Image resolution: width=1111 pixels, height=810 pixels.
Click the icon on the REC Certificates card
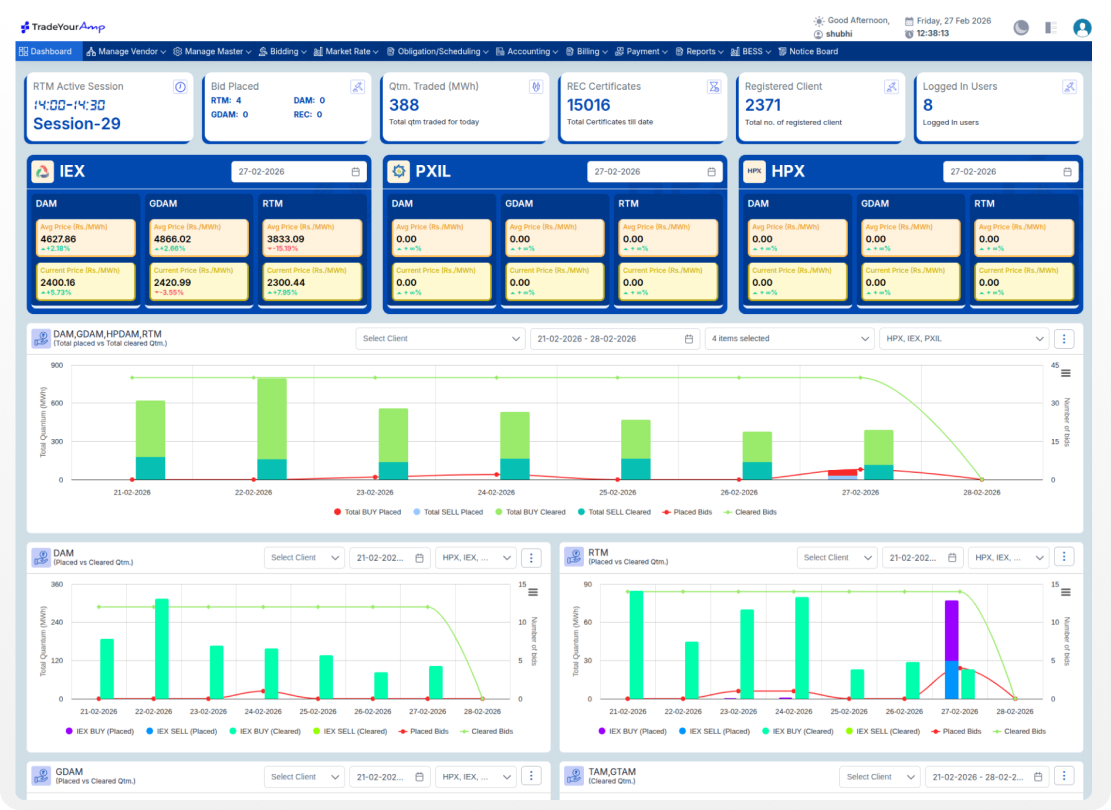714,87
